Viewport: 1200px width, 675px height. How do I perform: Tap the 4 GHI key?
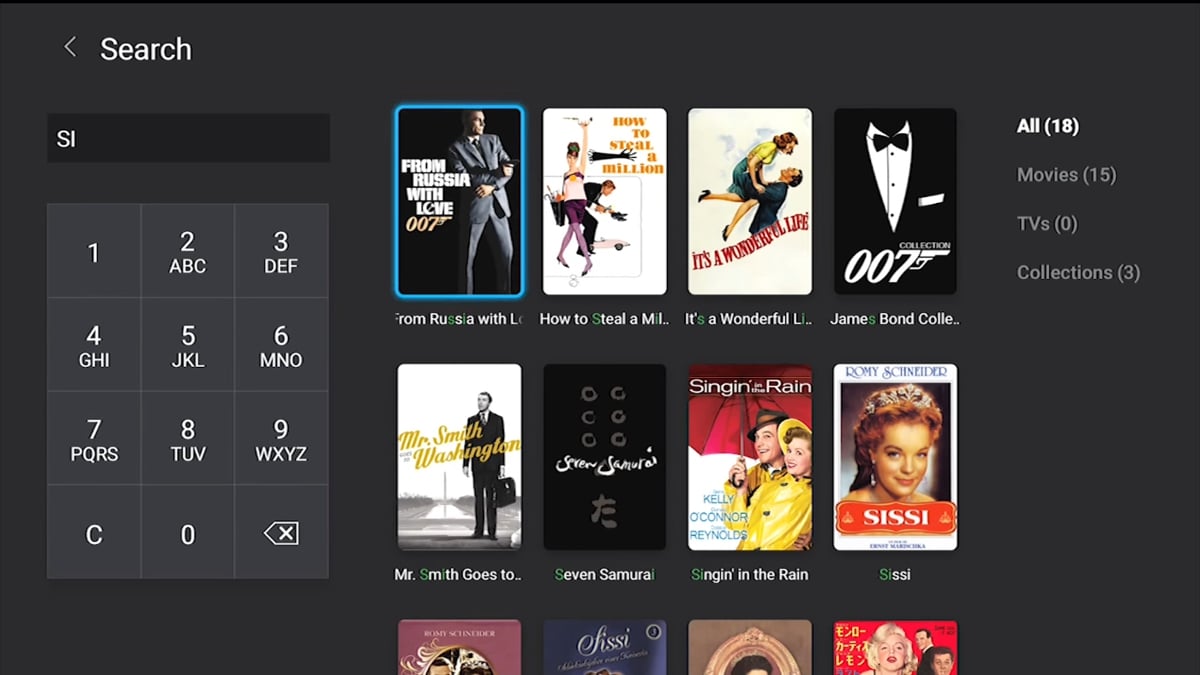point(94,345)
